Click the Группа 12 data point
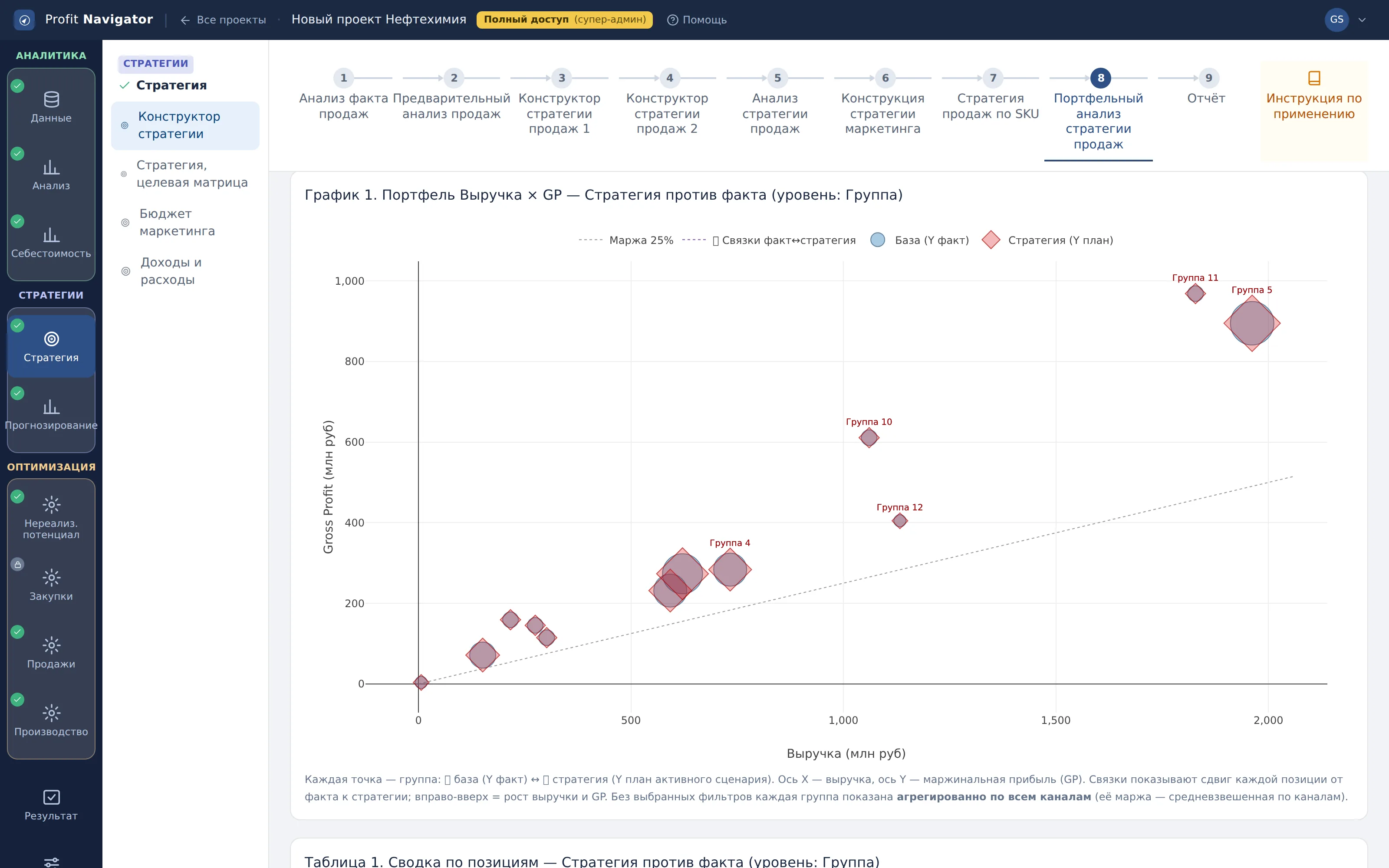 pos(899,521)
